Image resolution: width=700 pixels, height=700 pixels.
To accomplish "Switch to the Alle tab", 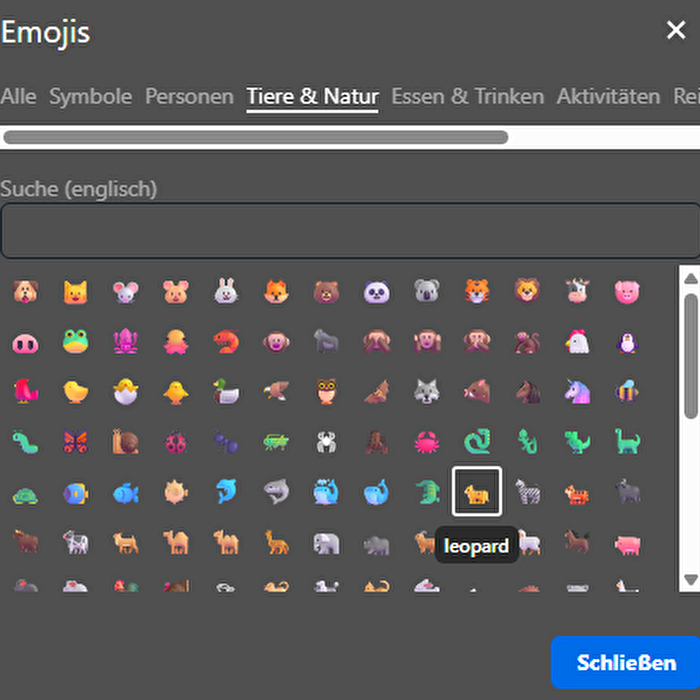I will point(18,96).
